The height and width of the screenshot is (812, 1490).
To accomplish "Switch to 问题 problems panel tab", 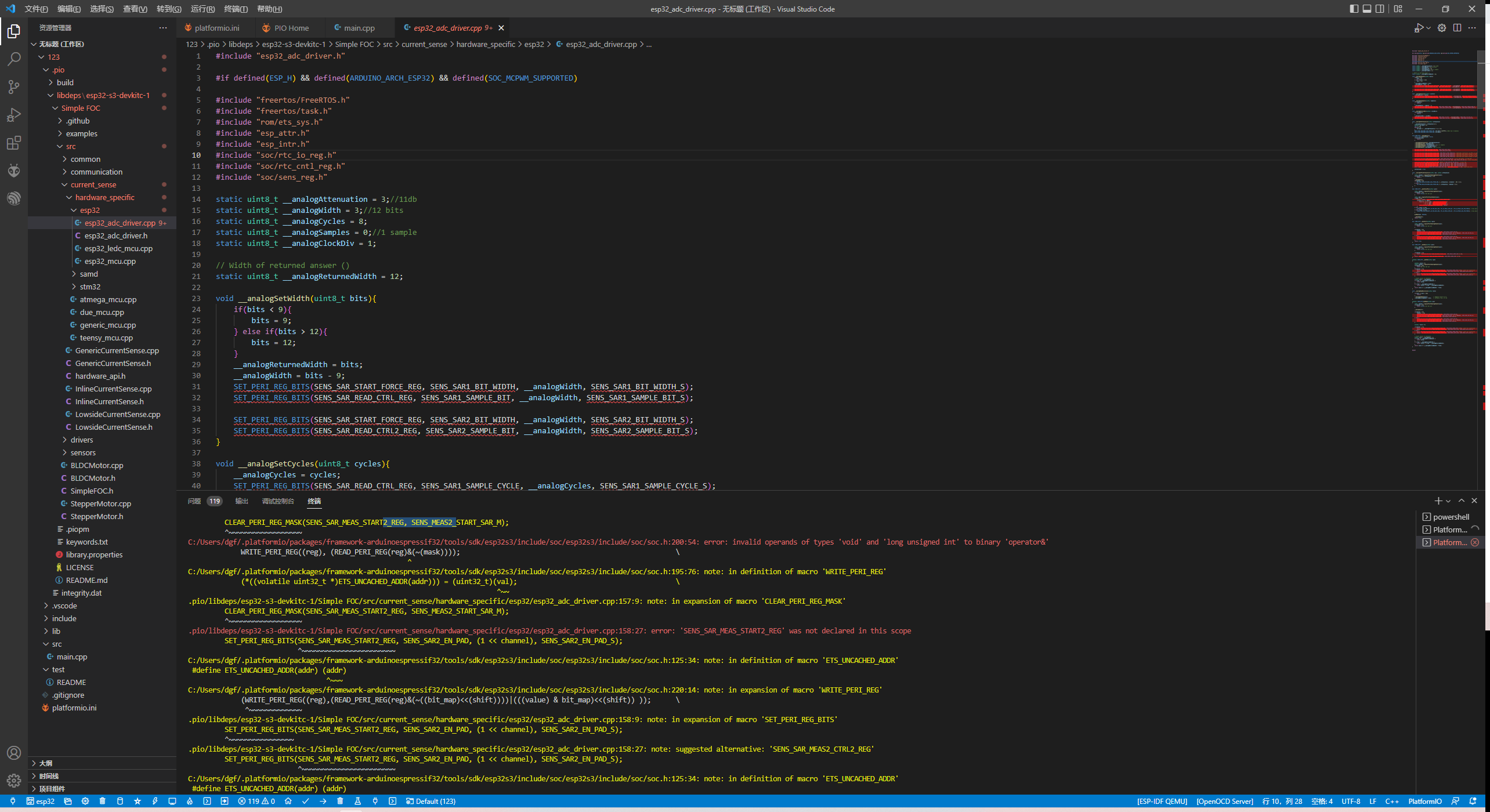I will click(x=194, y=501).
